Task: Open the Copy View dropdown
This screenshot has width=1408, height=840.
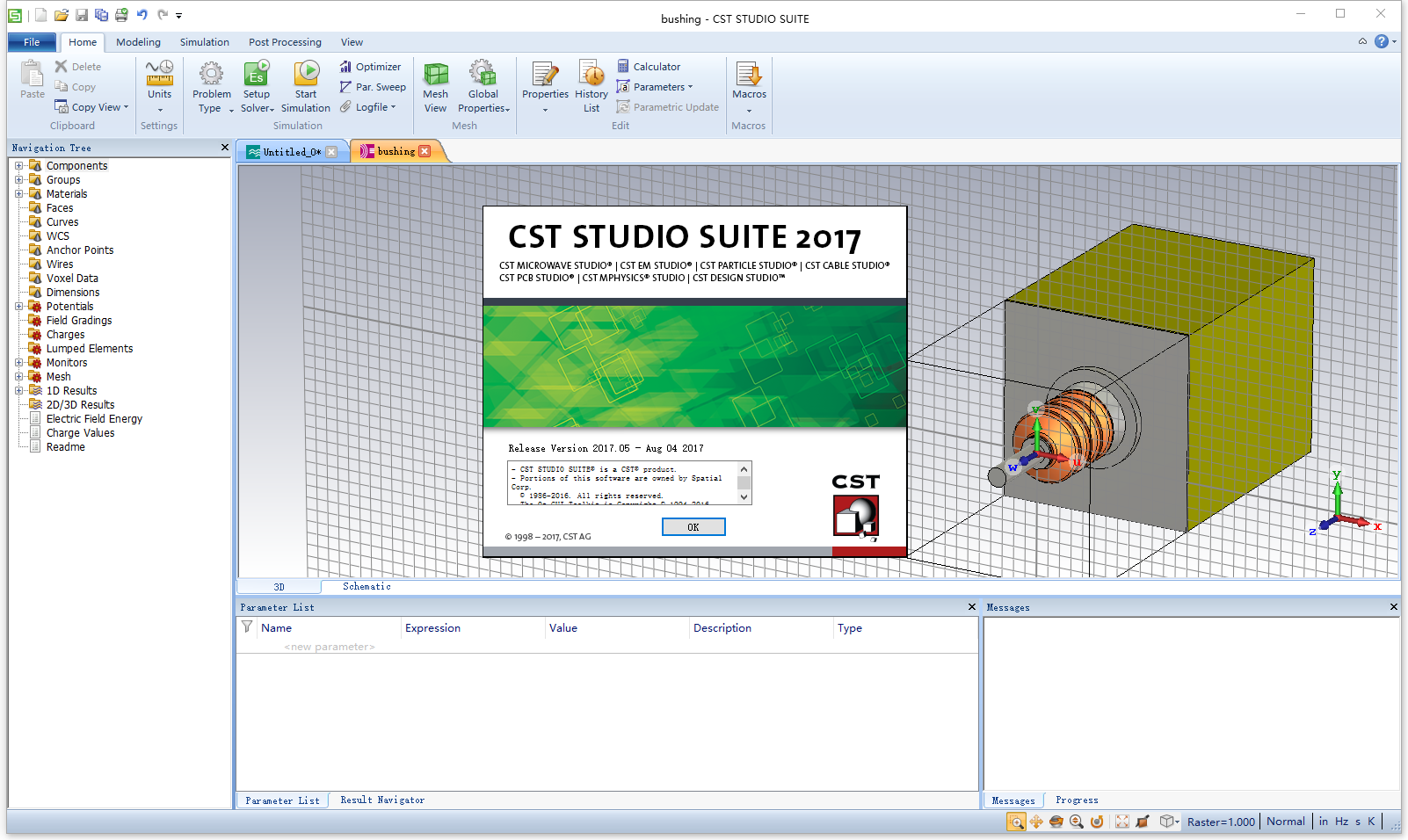Action: (x=91, y=107)
